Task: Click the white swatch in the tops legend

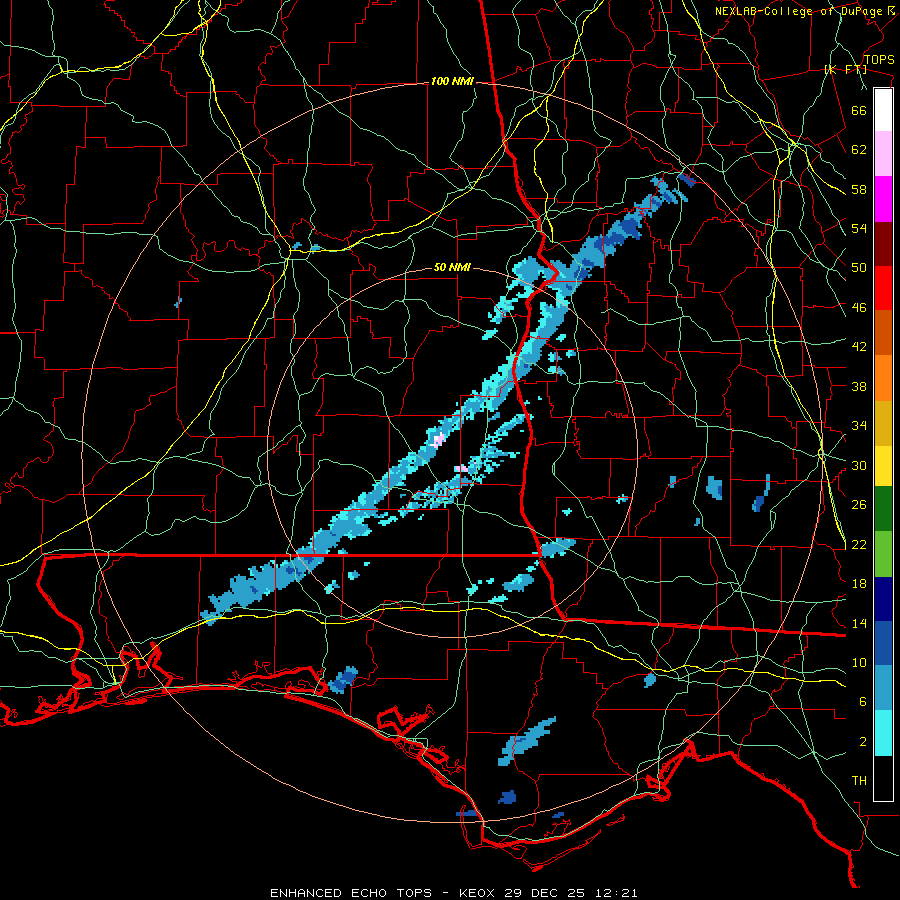Action: pyautogui.click(x=883, y=110)
